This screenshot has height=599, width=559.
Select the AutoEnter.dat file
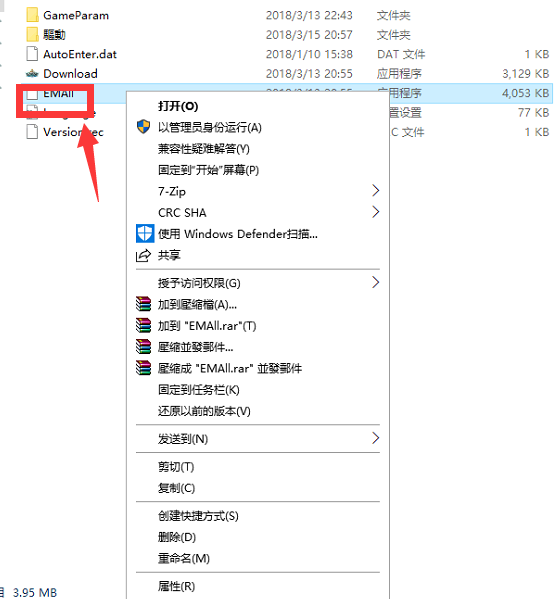click(80, 54)
